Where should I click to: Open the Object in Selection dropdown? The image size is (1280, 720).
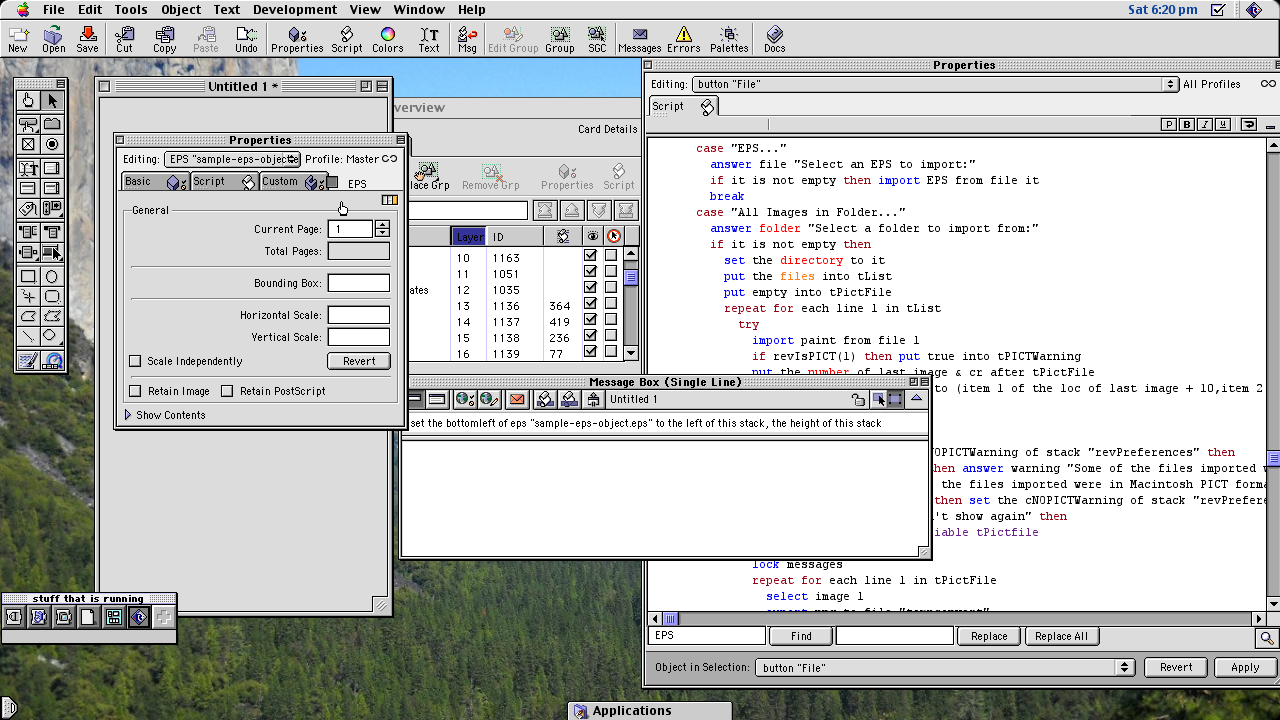945,667
